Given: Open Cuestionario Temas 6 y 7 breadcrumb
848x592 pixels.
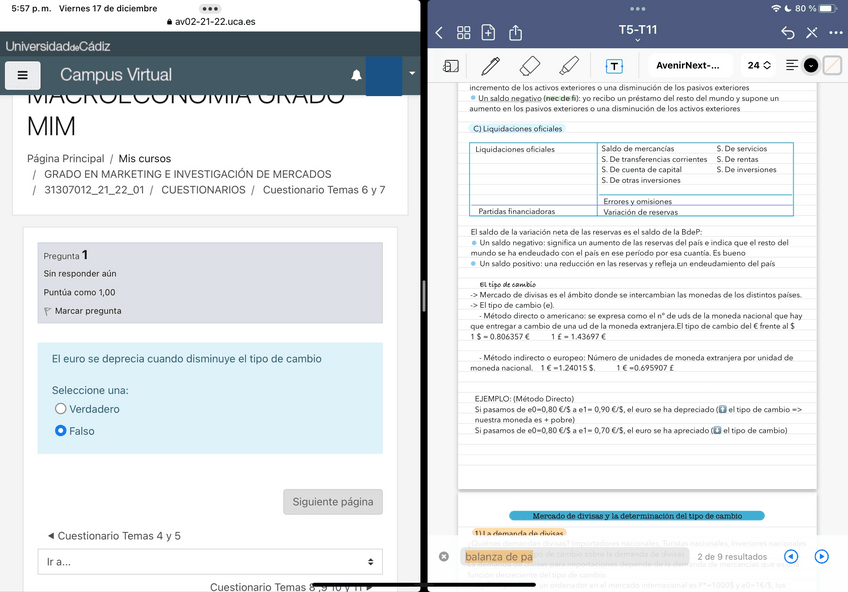Looking at the screenshot, I should click(x=324, y=190).
